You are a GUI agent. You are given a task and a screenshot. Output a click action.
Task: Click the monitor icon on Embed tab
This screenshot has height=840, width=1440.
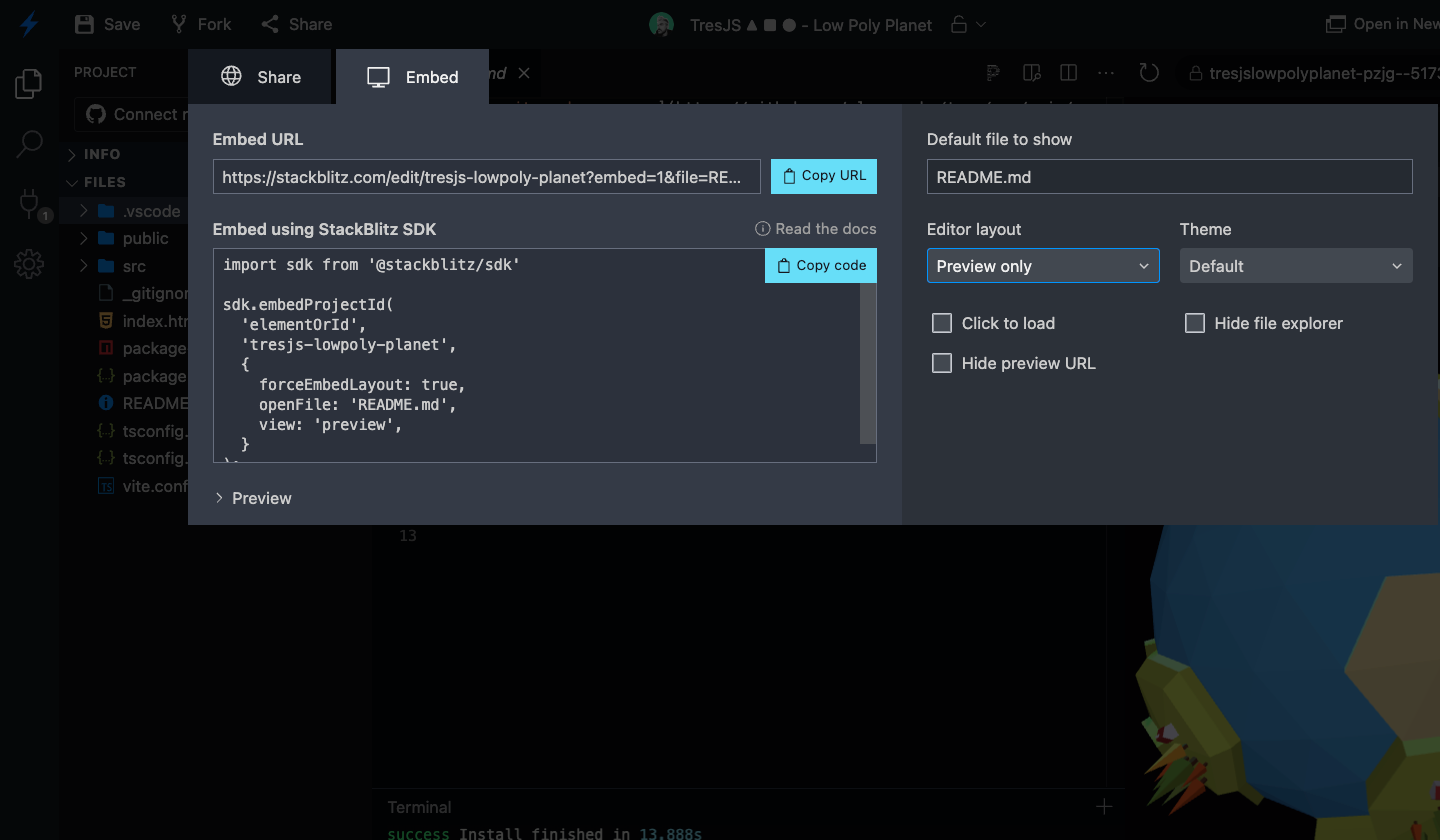tap(378, 77)
